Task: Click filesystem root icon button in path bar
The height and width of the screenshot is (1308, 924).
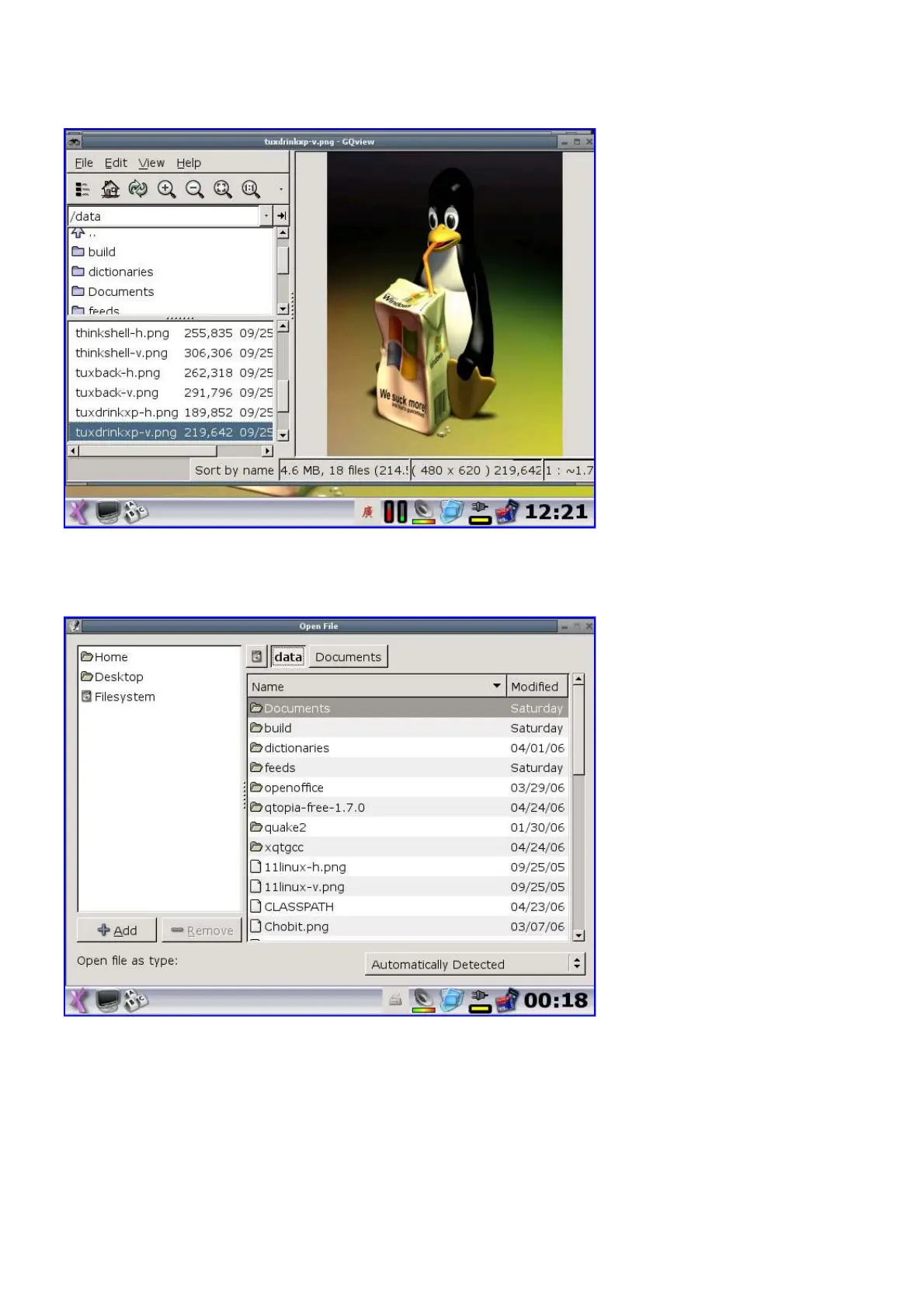Action: tap(256, 656)
